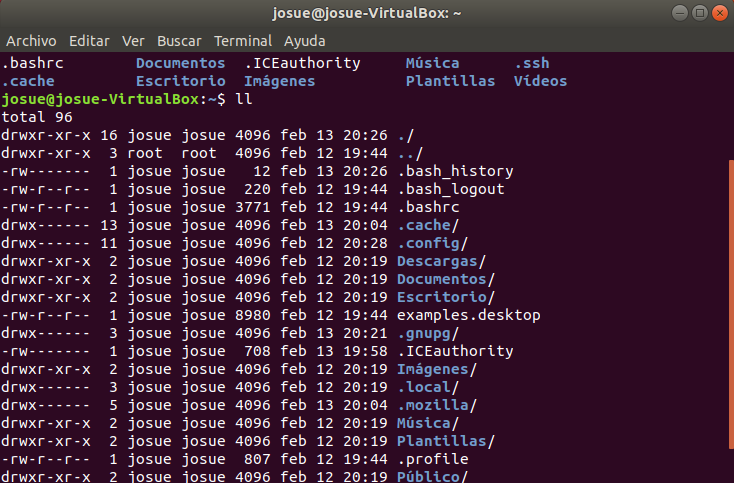Open the Editar menu
This screenshot has width=734, height=483.
[89, 41]
